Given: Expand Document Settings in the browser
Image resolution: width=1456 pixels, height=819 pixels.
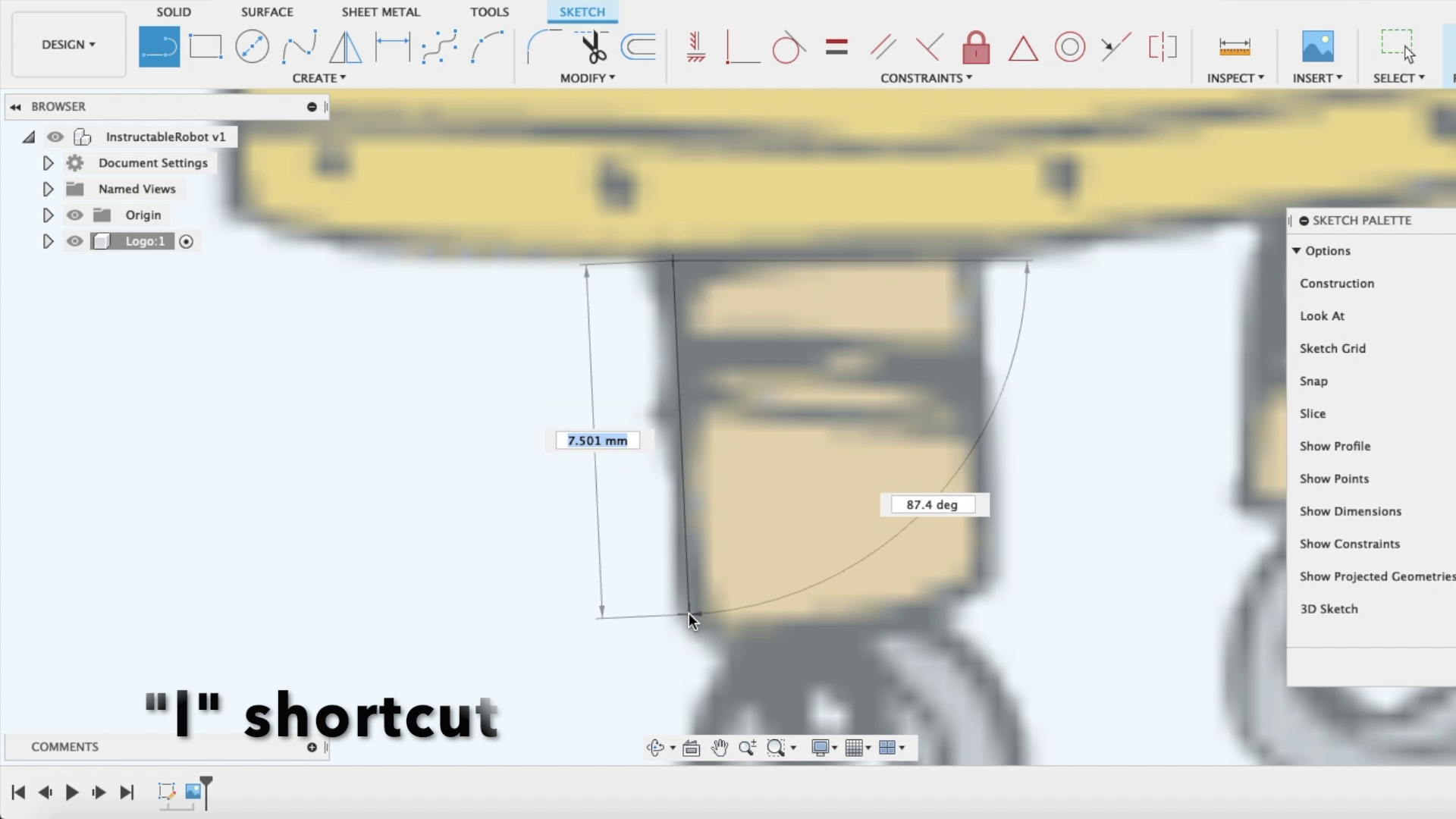Looking at the screenshot, I should (x=48, y=162).
